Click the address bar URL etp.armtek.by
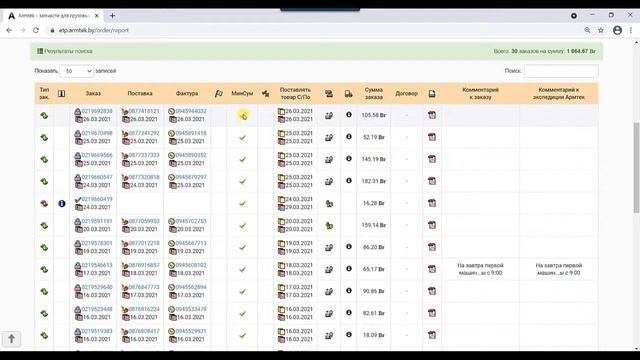 pyautogui.click(x=93, y=30)
